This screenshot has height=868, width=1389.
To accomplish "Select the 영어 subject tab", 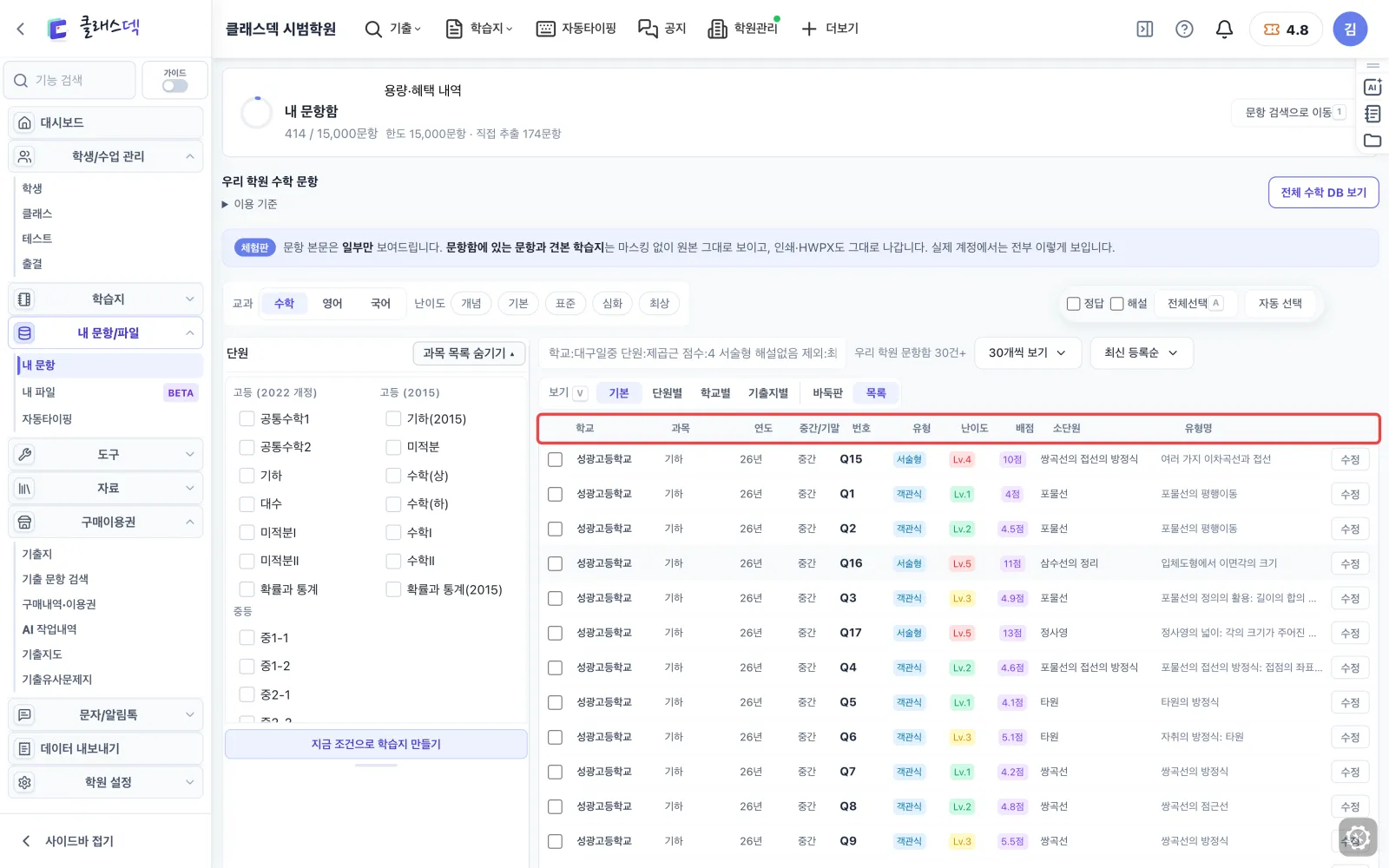I will 332,304.
